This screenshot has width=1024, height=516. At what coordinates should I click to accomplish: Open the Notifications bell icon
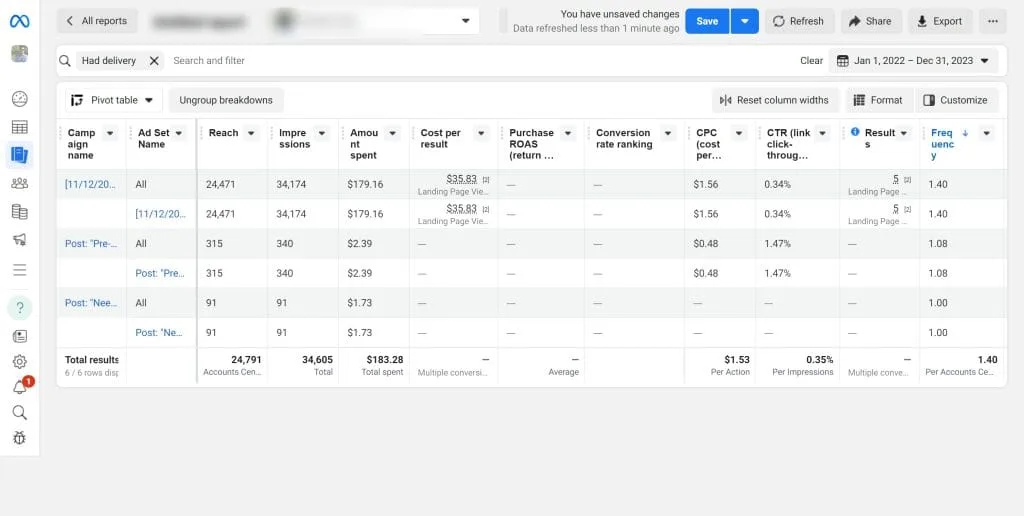point(20,387)
